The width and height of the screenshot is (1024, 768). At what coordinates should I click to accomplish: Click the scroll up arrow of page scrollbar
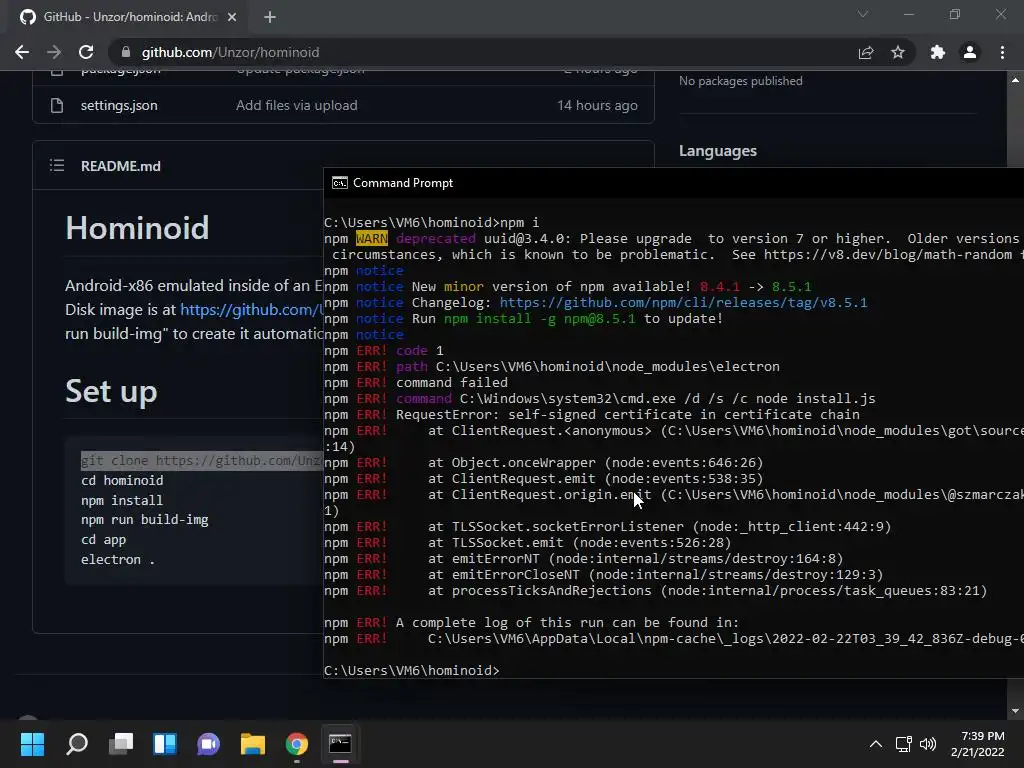point(1015,80)
